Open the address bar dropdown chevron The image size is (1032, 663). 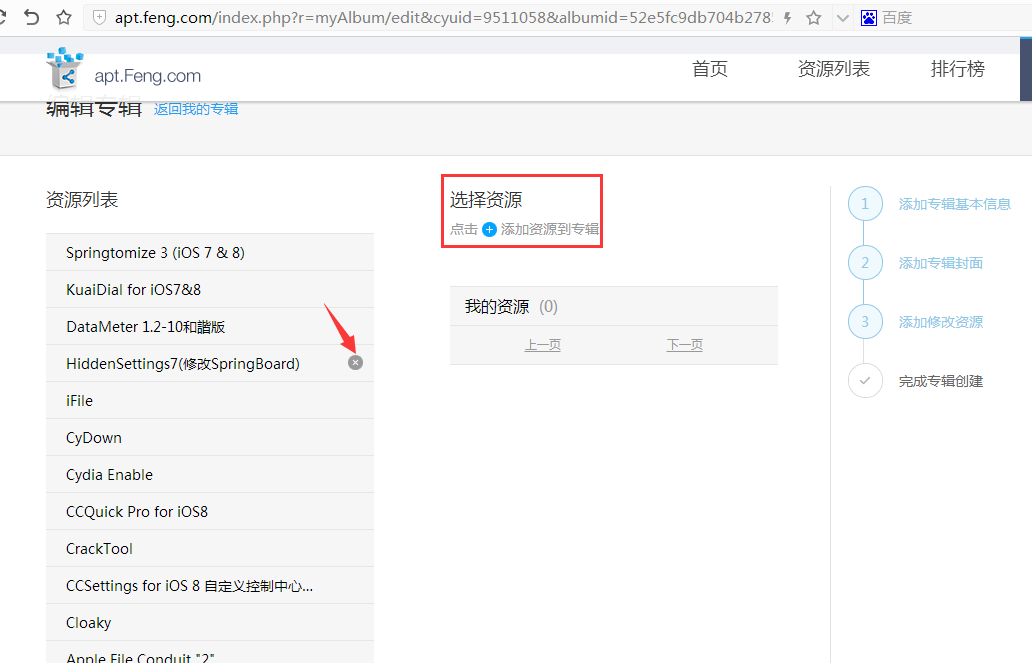point(842,18)
